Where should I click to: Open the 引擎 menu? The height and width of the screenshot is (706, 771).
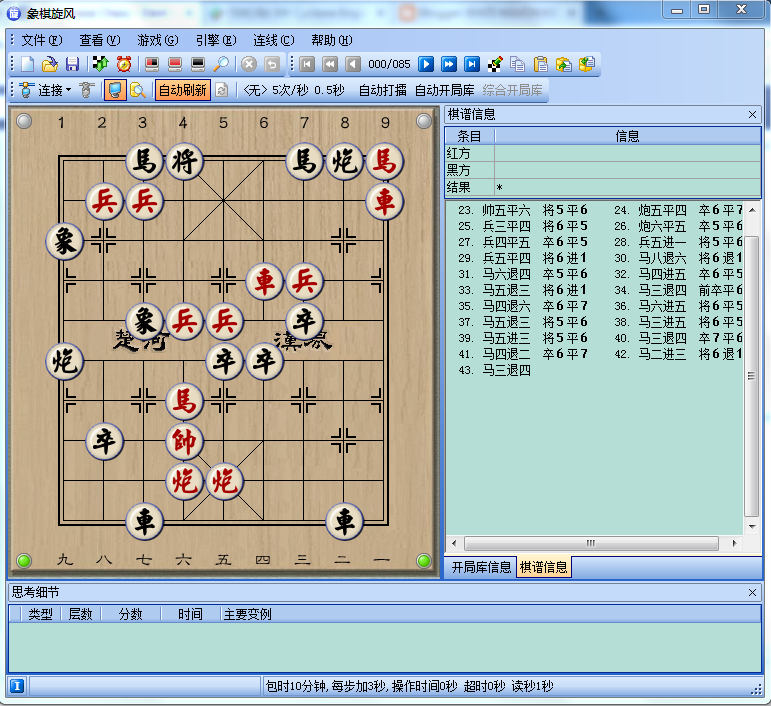[215, 40]
